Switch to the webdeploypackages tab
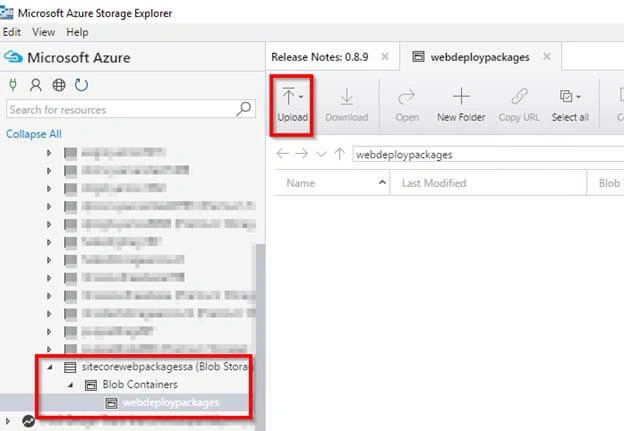Screen dimensions: 624x431 (x=480, y=57)
